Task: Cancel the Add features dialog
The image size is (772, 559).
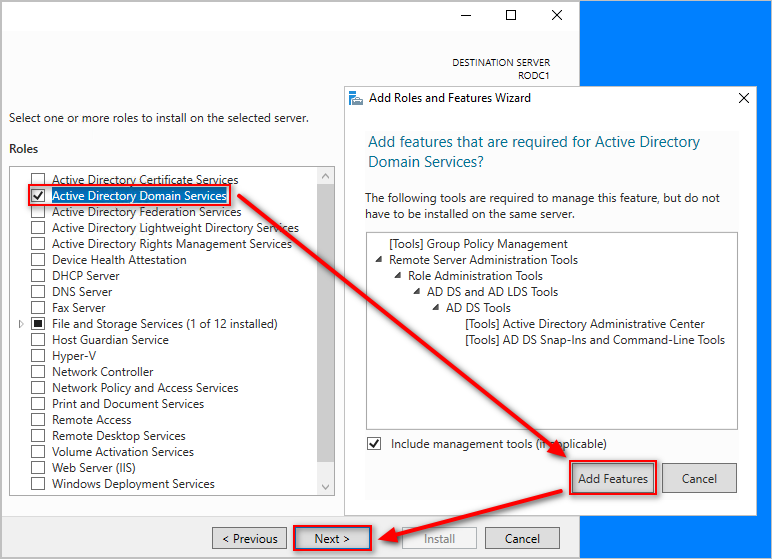Action: pos(699,478)
